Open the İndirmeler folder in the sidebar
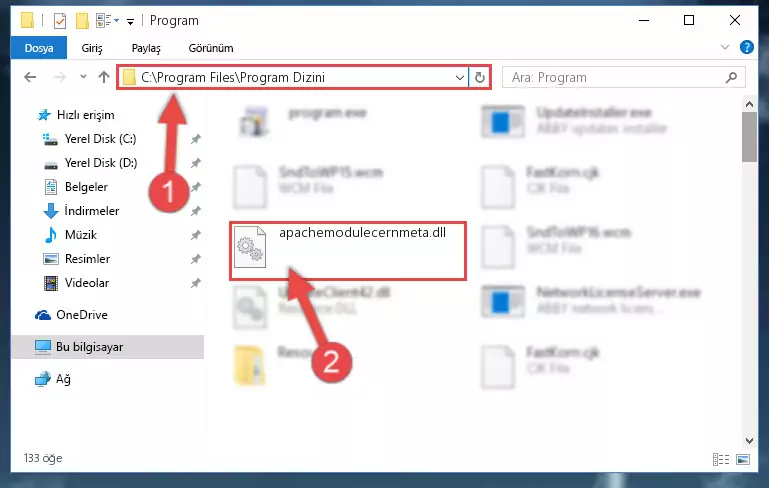Screen dimensions: 769x488 (x=92, y=211)
